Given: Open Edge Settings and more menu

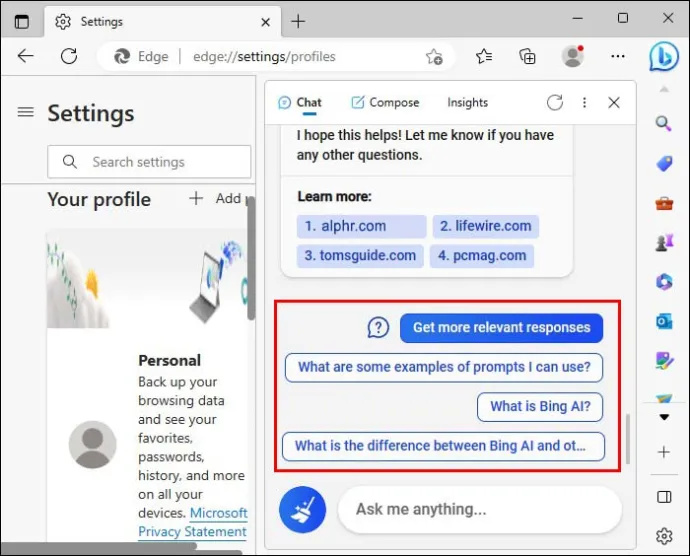Looking at the screenshot, I should (618, 56).
